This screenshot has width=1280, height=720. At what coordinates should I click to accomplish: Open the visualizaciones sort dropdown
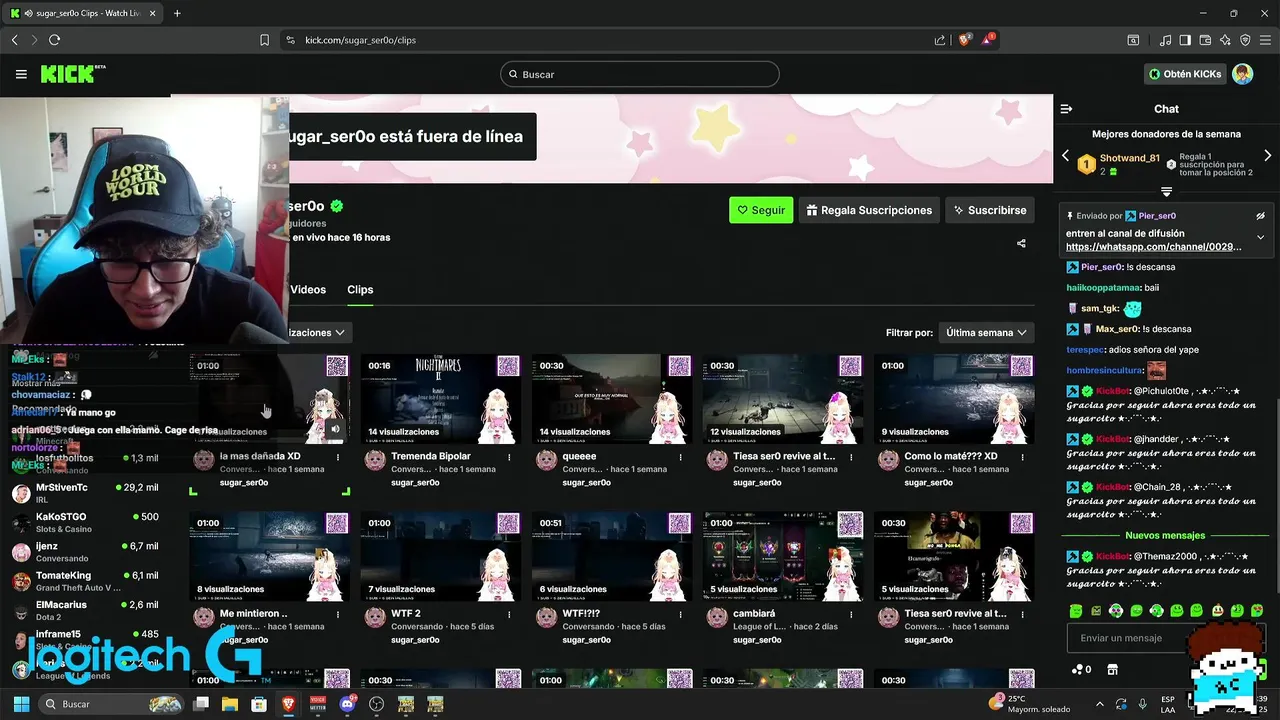pos(318,332)
